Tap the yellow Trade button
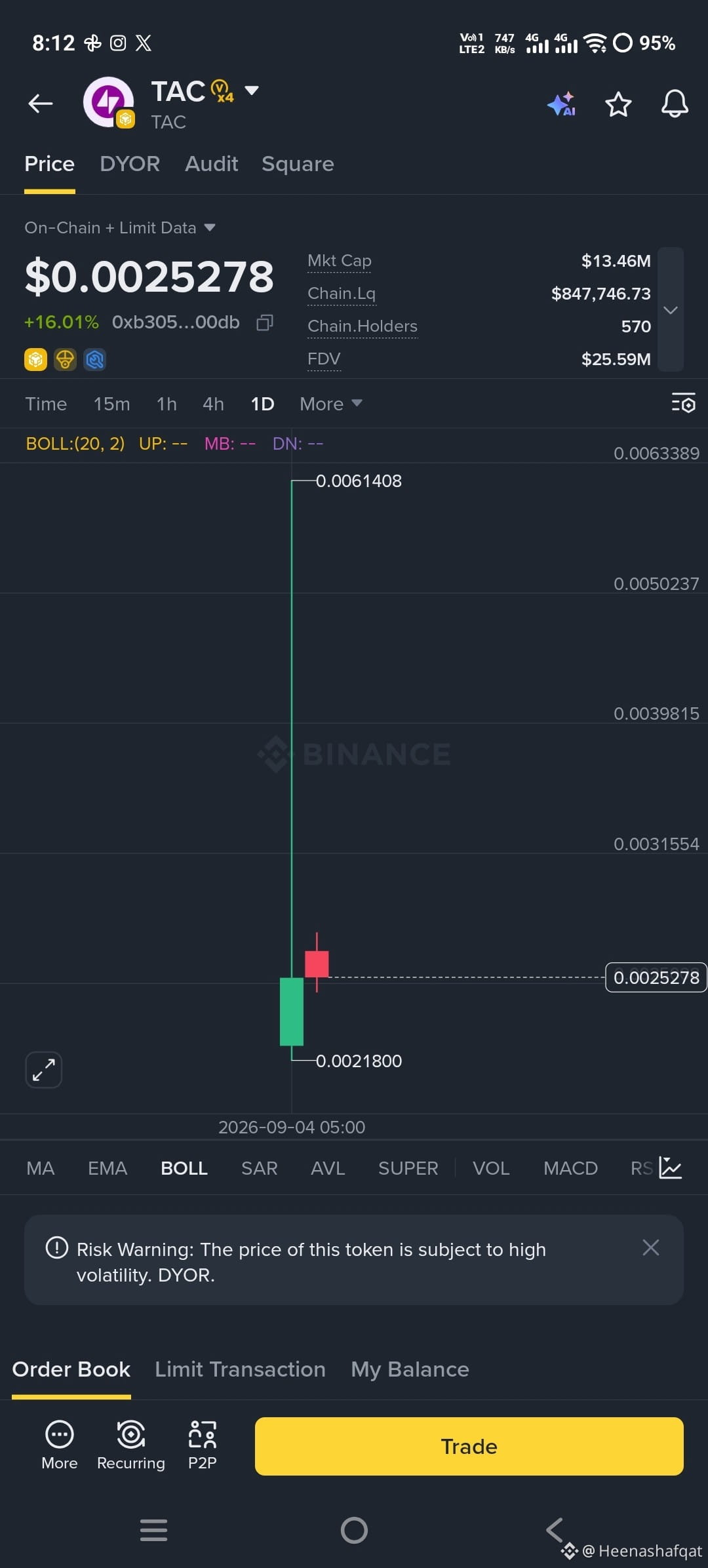708x1568 pixels. click(469, 1446)
